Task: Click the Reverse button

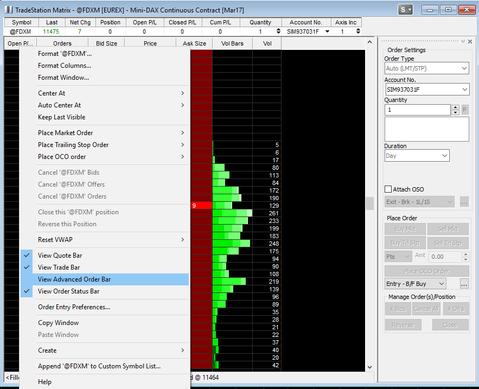Action: [403, 325]
